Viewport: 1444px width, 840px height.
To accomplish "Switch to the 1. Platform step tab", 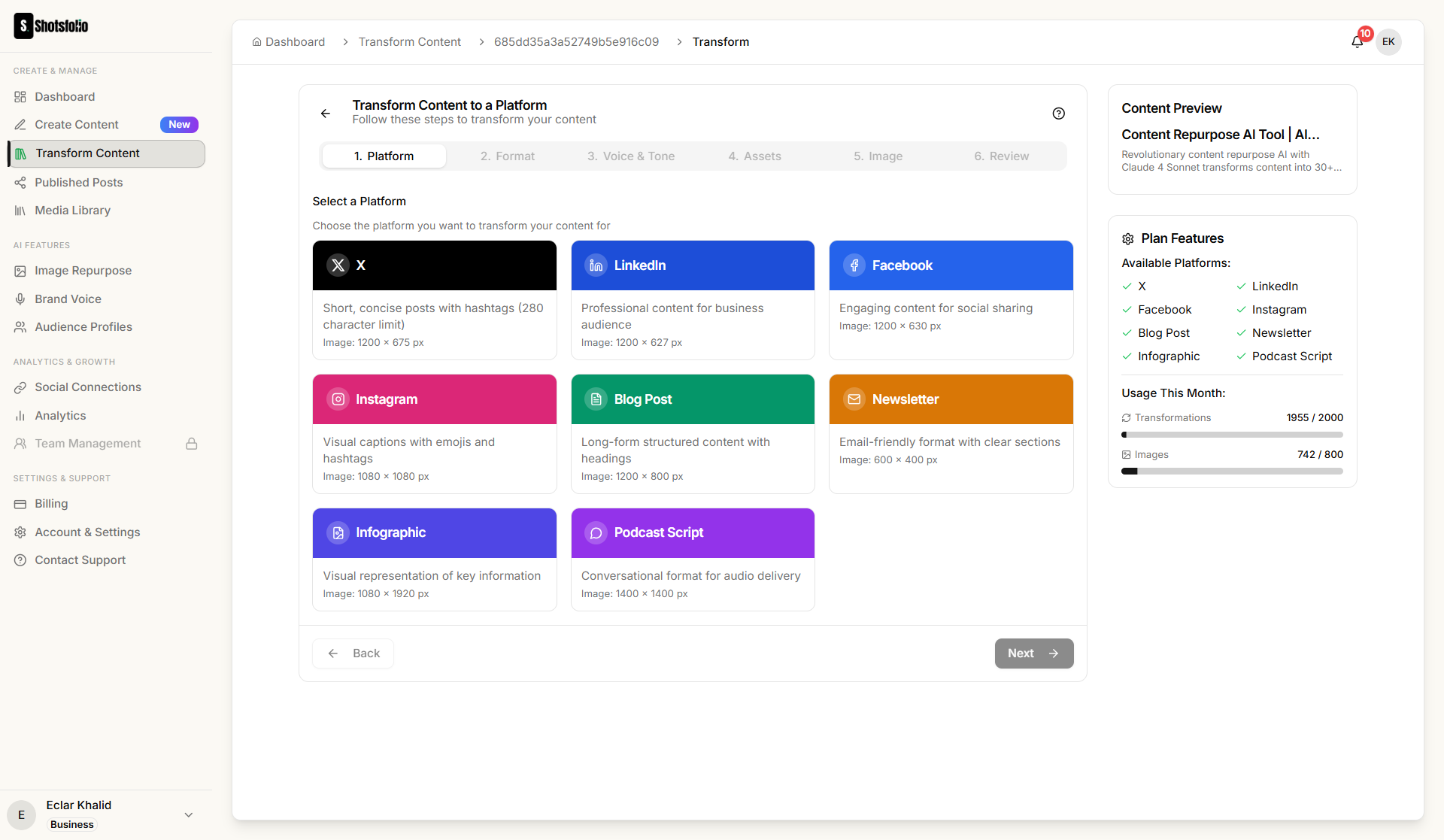I will point(384,156).
